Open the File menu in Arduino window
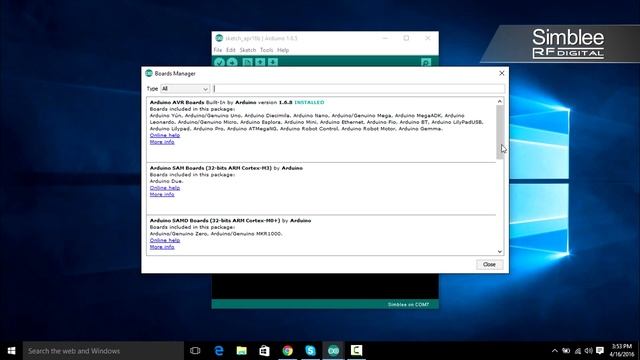 [x=218, y=50]
